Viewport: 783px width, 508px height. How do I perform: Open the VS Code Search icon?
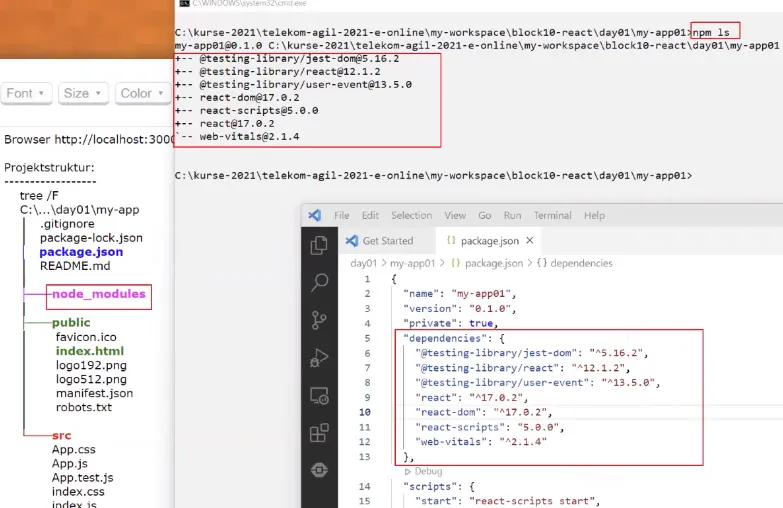pos(319,282)
